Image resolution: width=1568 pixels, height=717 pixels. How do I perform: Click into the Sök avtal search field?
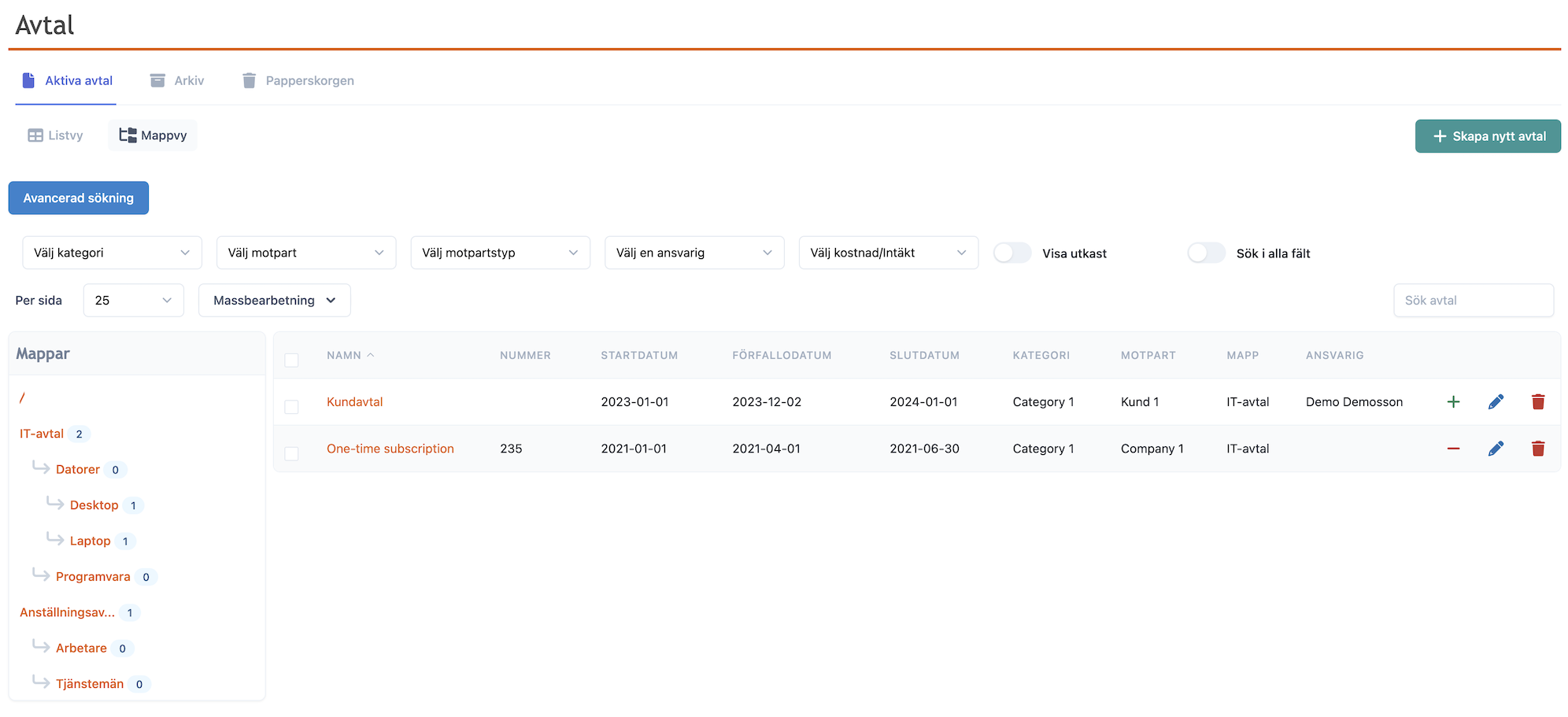coord(1473,301)
